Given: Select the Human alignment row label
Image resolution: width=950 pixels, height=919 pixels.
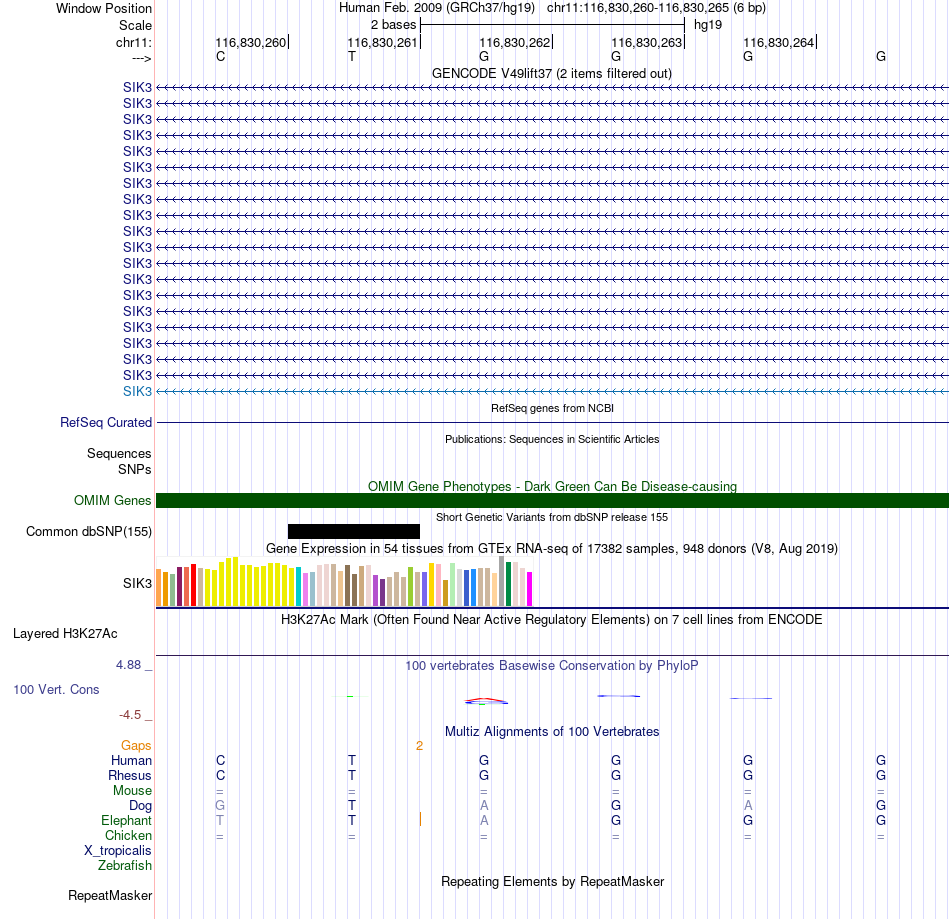Looking at the screenshot, I should 131,760.
